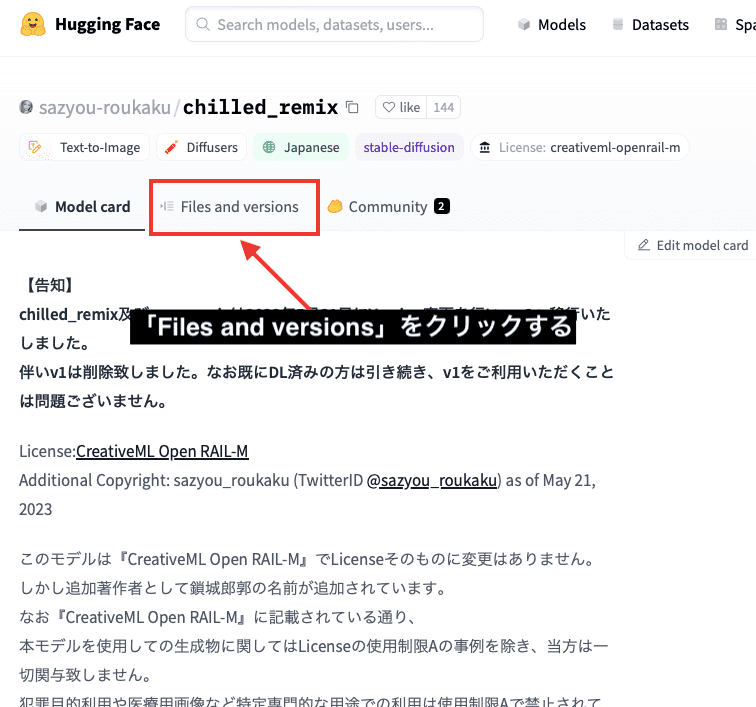Select the Text-to-Image tag
Screen dimensions: 756x707
(84, 147)
